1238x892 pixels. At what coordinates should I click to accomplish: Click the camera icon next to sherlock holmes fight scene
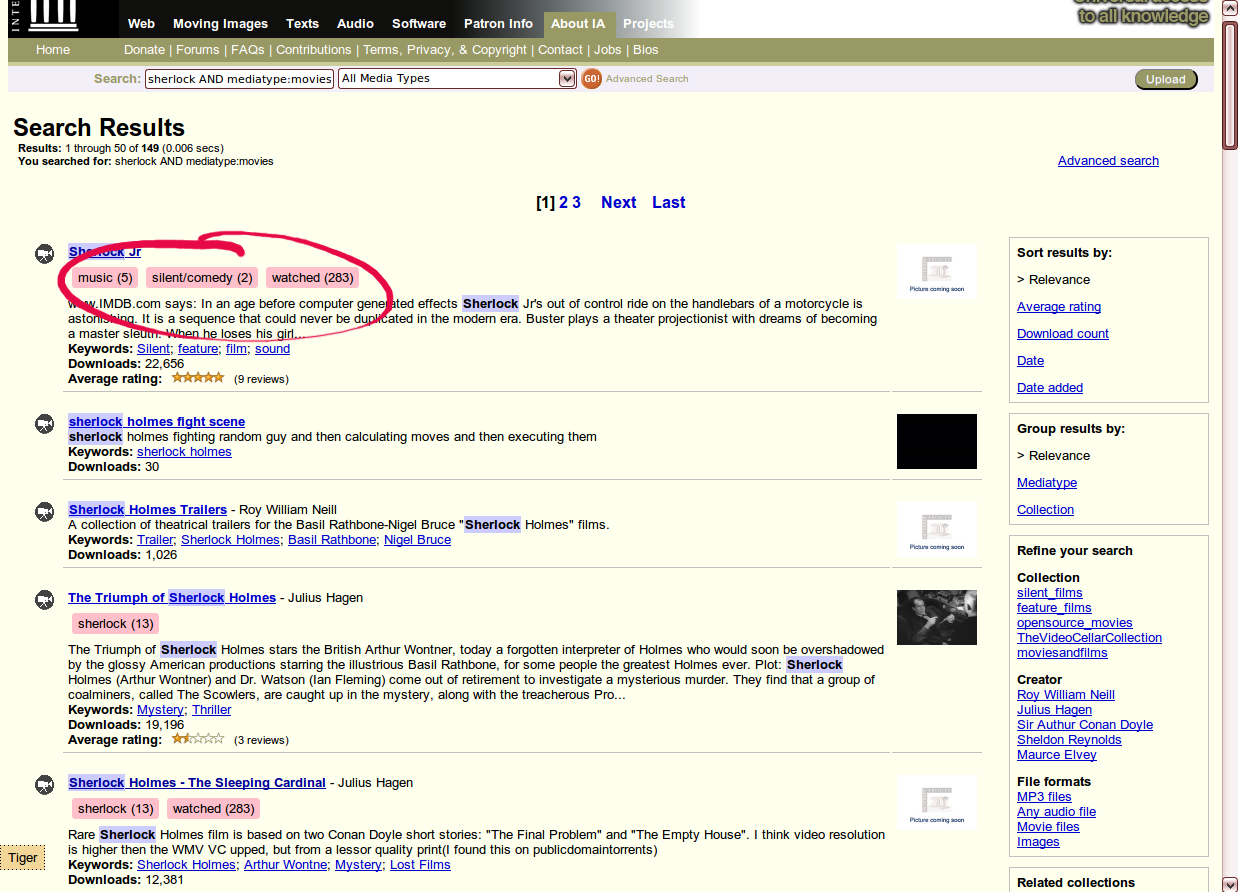click(x=44, y=423)
